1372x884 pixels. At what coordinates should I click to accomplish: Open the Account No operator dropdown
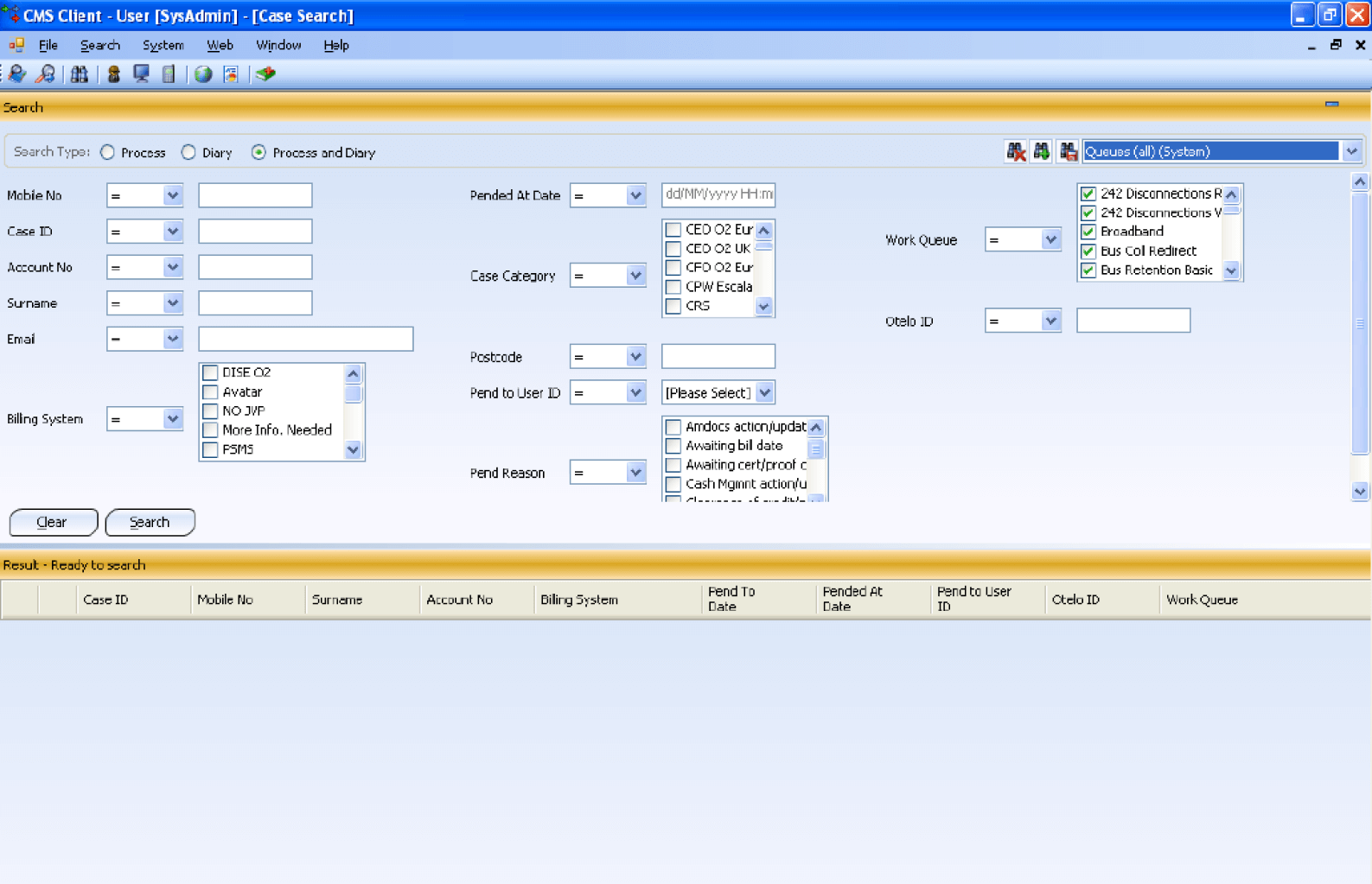tap(173, 267)
